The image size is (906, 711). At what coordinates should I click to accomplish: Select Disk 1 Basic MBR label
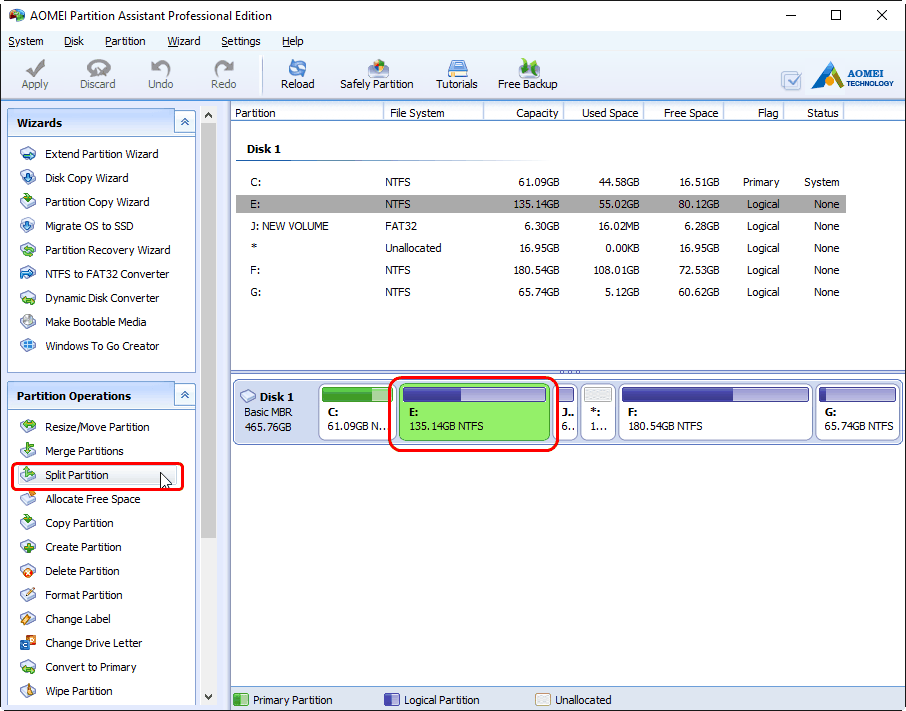tap(276, 412)
